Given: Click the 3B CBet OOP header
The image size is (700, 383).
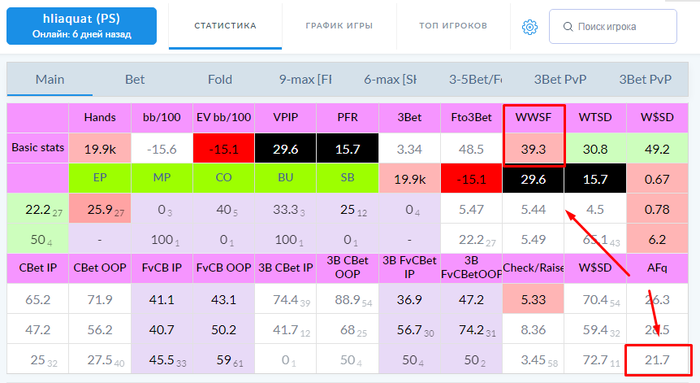Looking at the screenshot, I should [x=347, y=268].
